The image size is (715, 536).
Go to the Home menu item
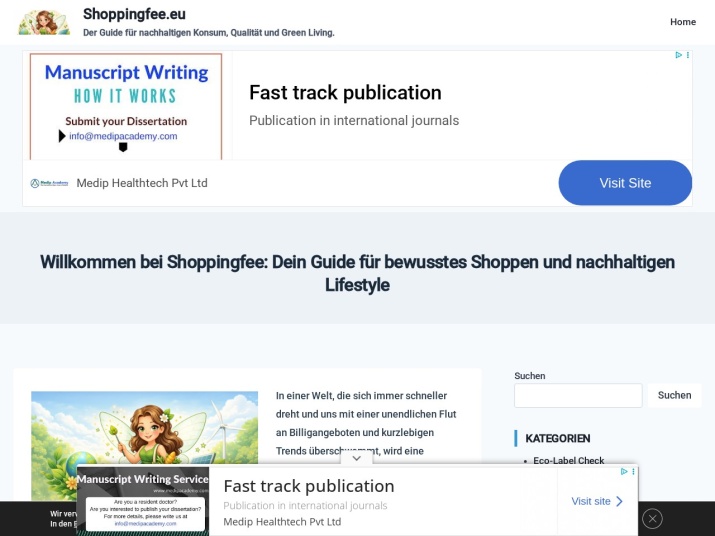pos(683,22)
